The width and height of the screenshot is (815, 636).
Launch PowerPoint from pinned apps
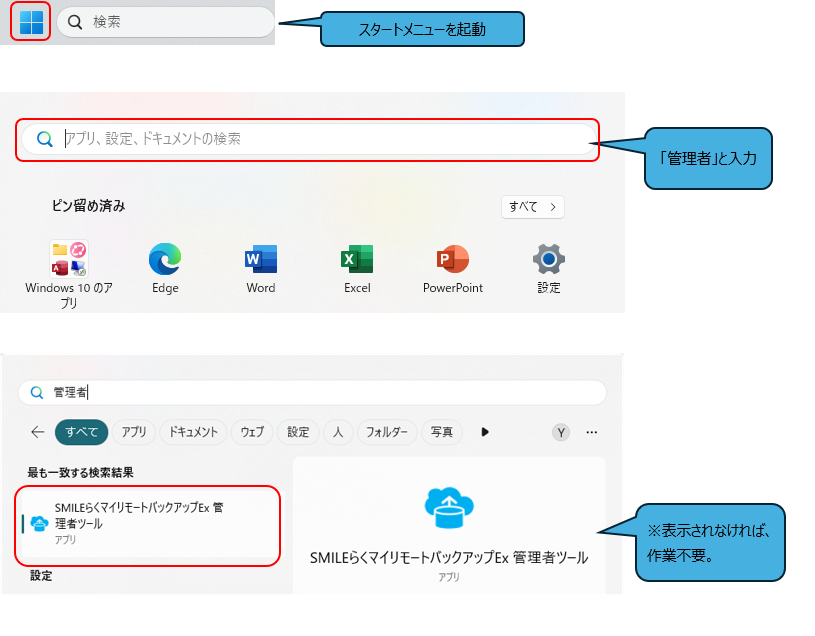453,268
